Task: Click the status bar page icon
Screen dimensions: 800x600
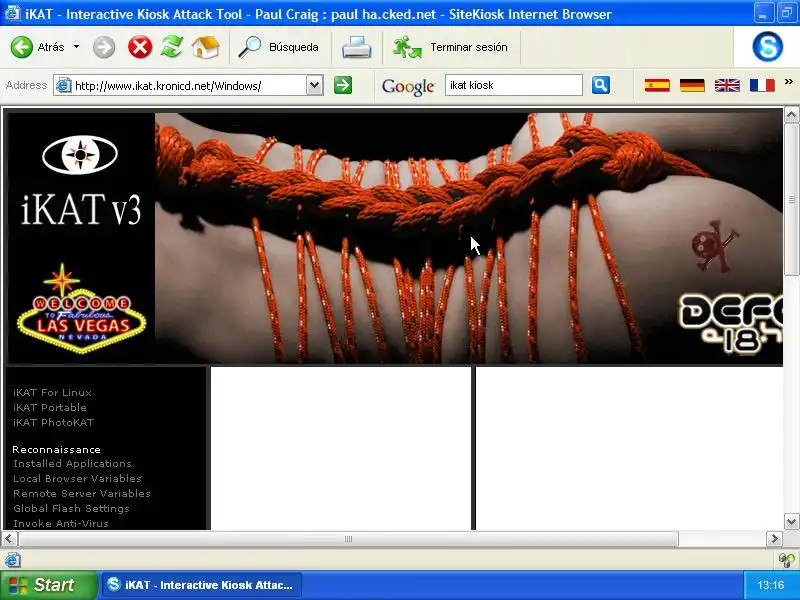Action: [12, 560]
